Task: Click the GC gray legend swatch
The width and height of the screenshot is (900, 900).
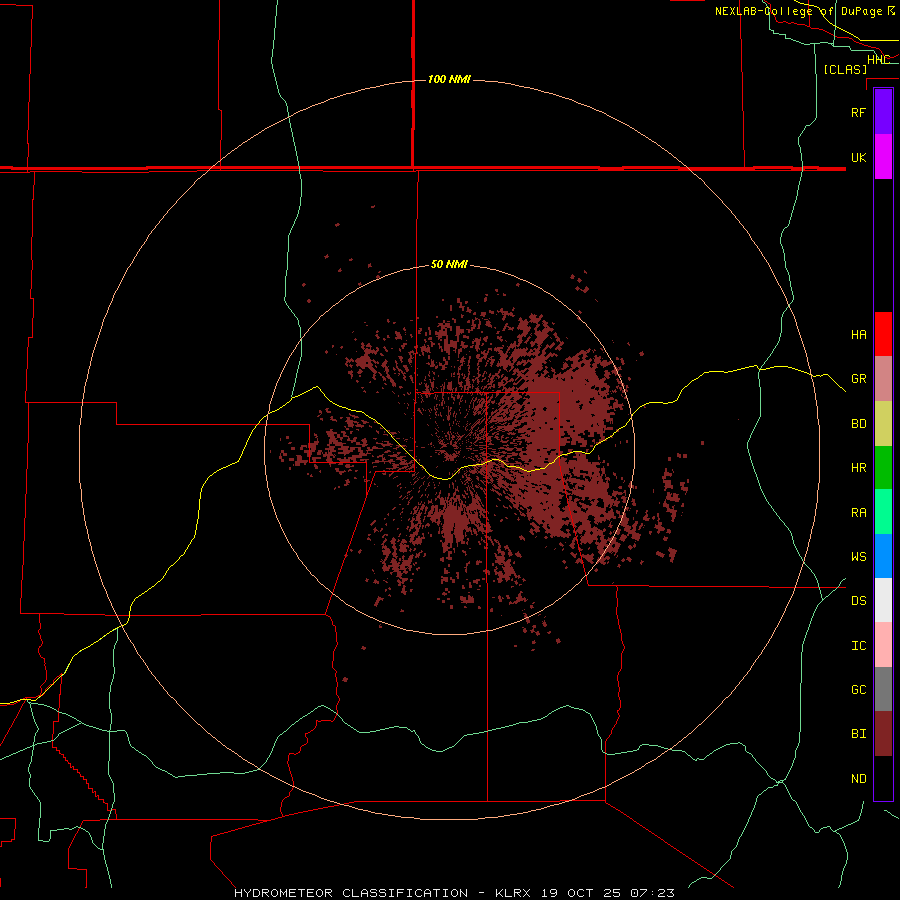Action: coord(883,689)
